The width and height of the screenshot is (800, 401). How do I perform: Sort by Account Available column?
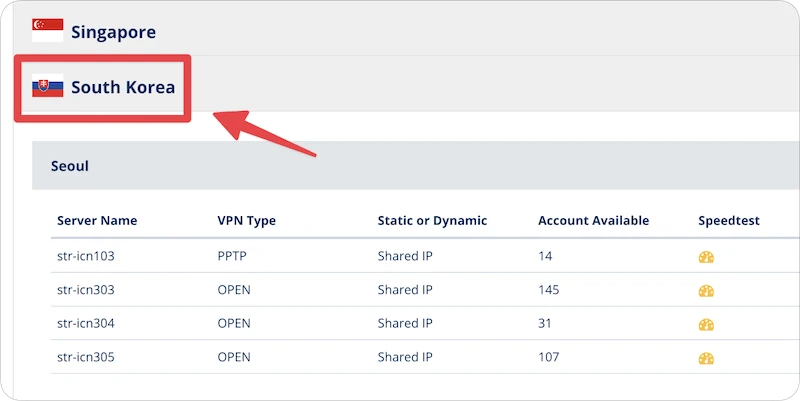(x=593, y=220)
